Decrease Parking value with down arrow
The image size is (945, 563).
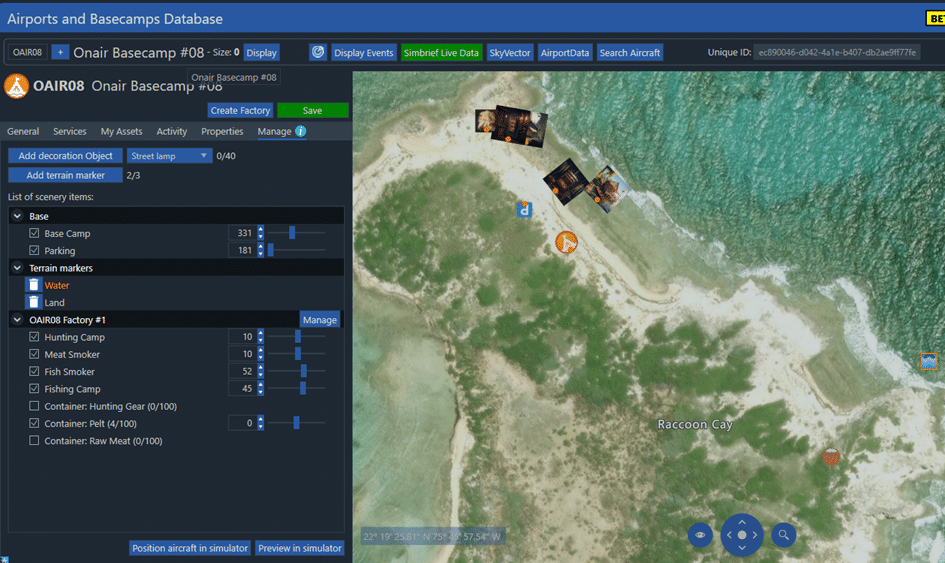[x=260, y=254]
